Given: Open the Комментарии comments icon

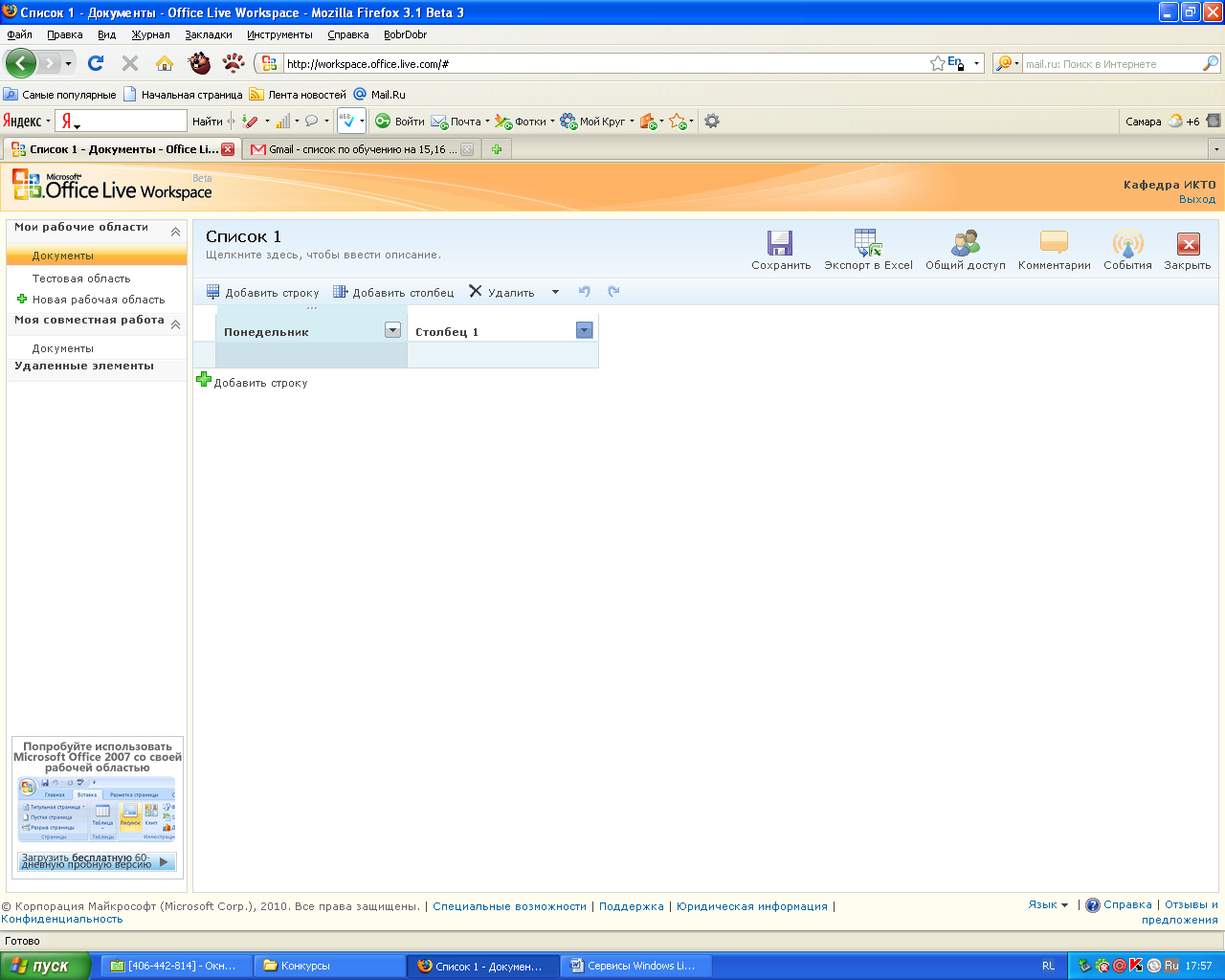Looking at the screenshot, I should point(1054,243).
